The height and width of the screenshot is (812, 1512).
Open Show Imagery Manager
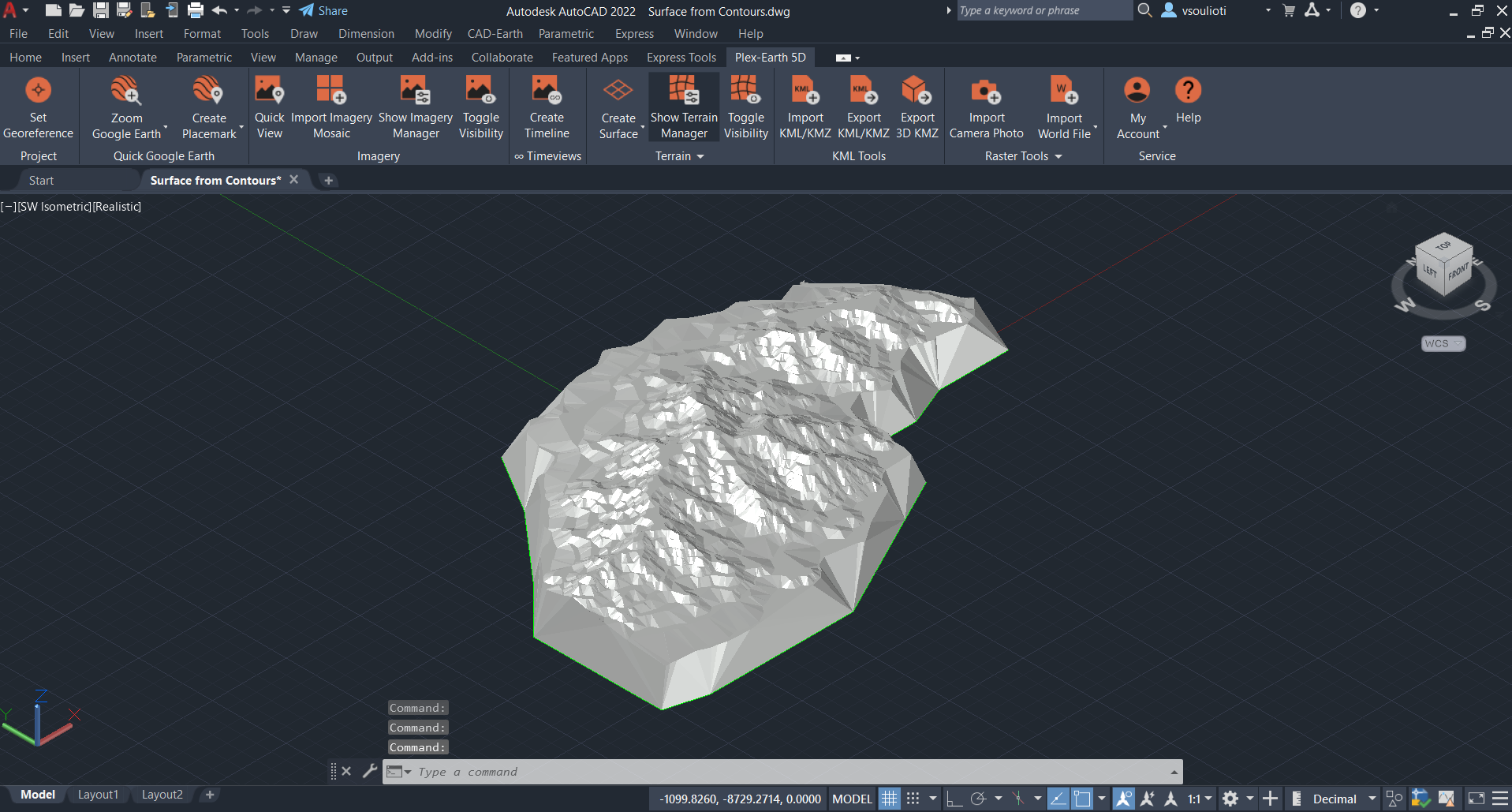tap(416, 108)
